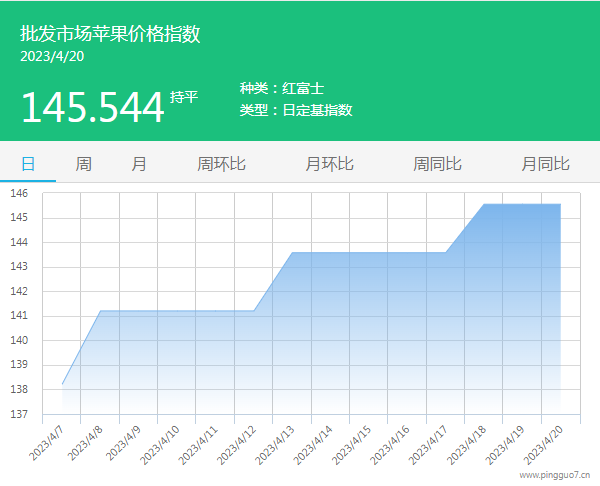
Task: Click the x-axis label 2023/4/11
Action: [x=198, y=445]
